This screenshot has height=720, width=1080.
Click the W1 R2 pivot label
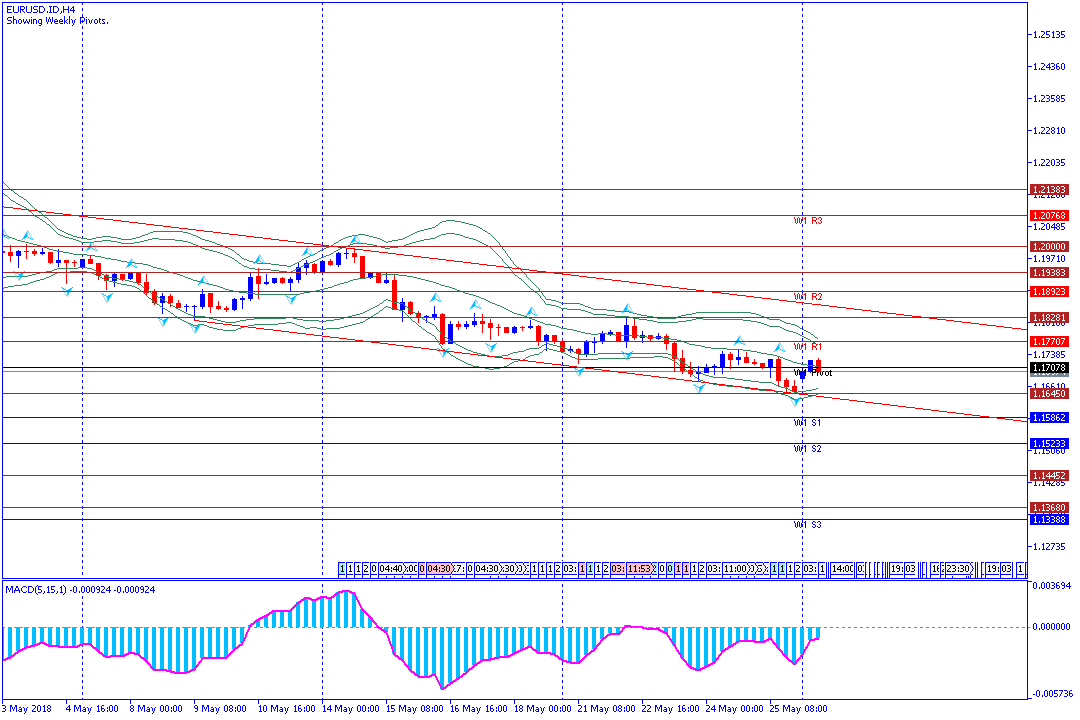coord(808,297)
